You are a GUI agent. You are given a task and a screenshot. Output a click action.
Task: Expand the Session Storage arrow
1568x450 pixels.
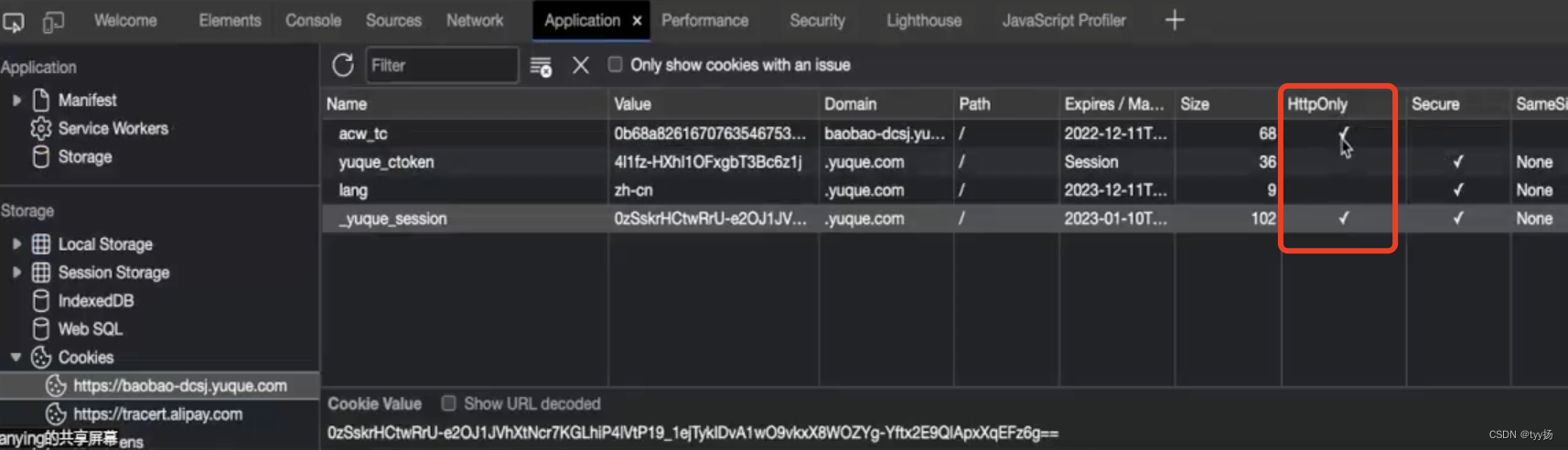[x=16, y=273]
